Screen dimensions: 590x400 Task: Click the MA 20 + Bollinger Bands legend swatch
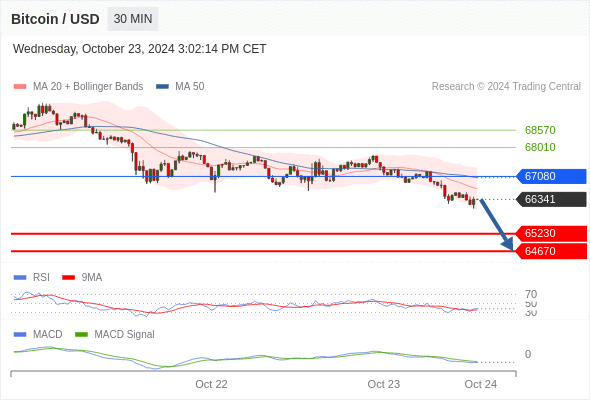coord(20,87)
